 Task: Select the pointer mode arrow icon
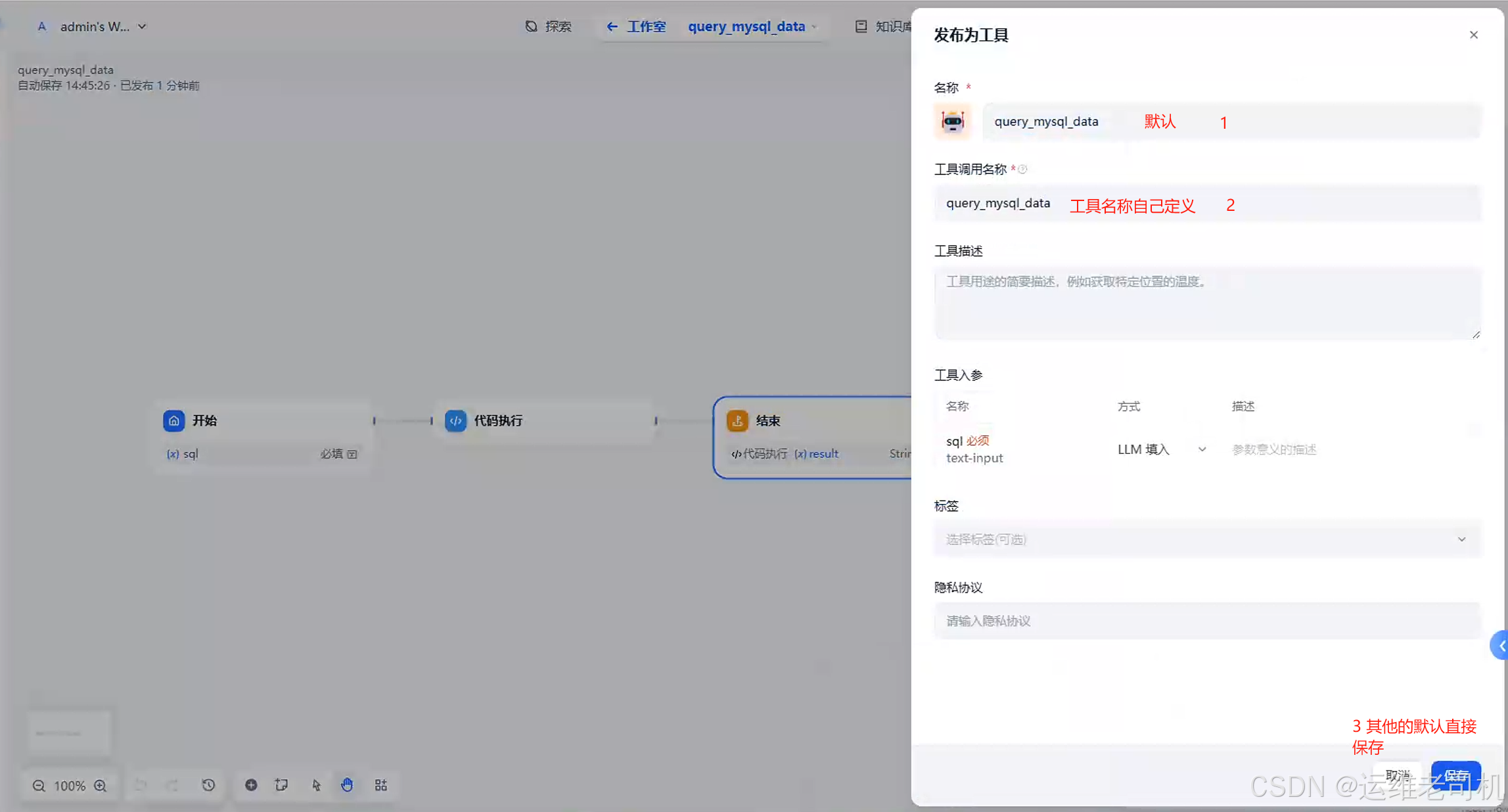[x=316, y=785]
